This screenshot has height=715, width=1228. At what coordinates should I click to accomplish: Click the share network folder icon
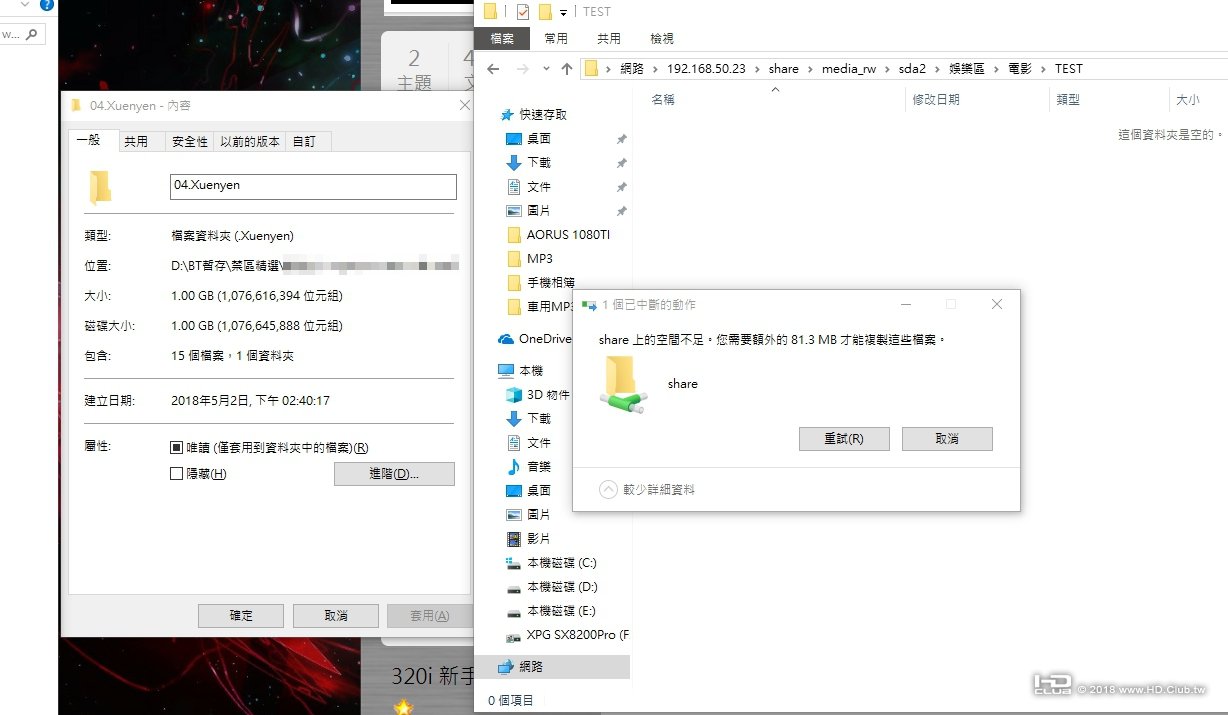pyautogui.click(x=623, y=385)
